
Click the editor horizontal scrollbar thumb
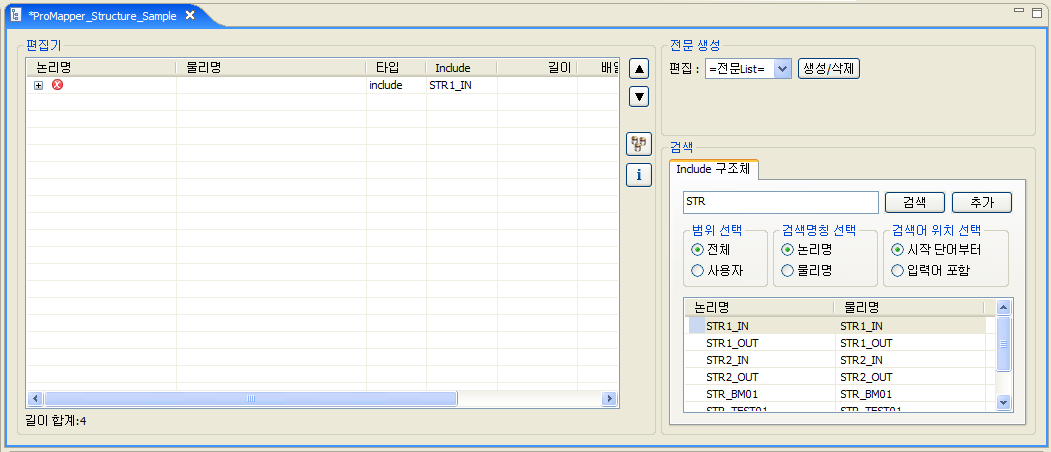pos(251,398)
